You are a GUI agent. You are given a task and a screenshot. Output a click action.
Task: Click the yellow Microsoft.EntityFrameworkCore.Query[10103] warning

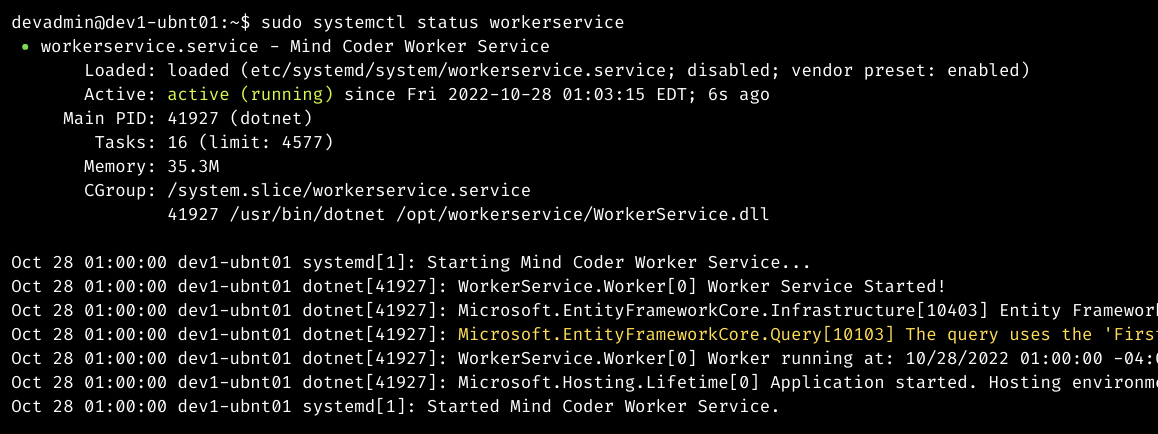click(x=676, y=334)
